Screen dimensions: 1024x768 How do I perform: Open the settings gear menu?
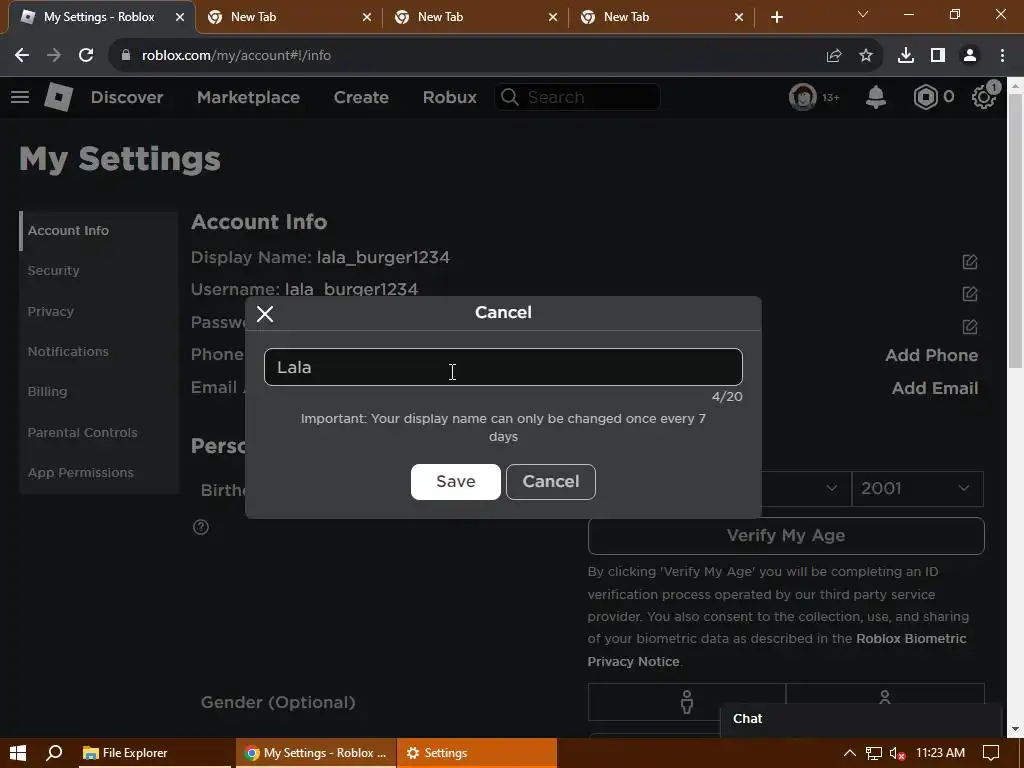pyautogui.click(x=984, y=97)
